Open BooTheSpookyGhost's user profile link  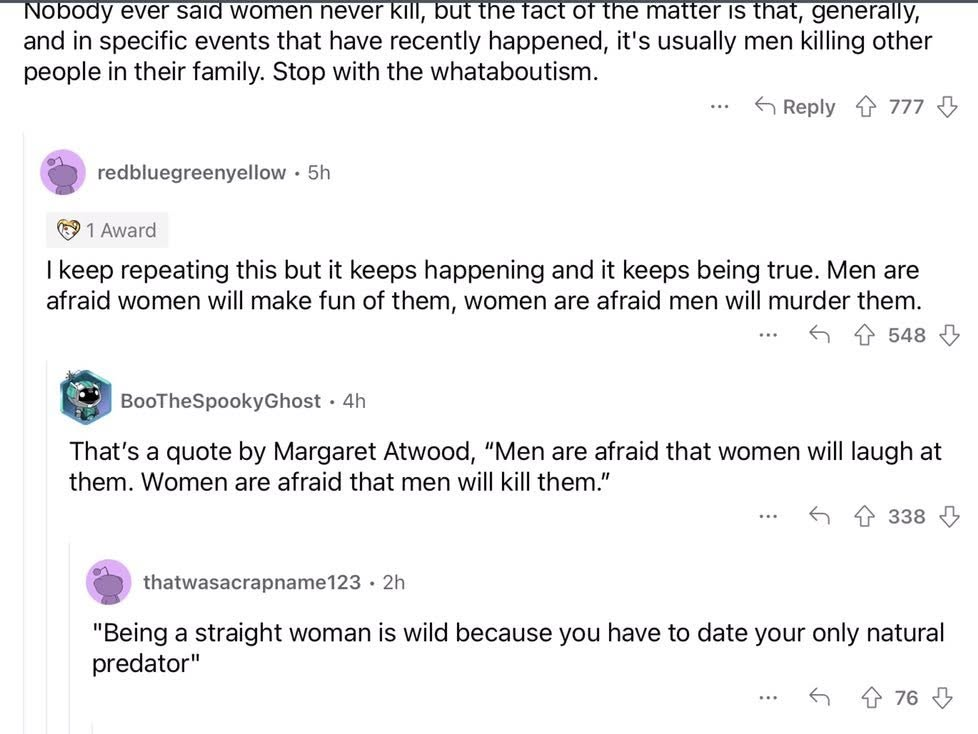pos(220,400)
